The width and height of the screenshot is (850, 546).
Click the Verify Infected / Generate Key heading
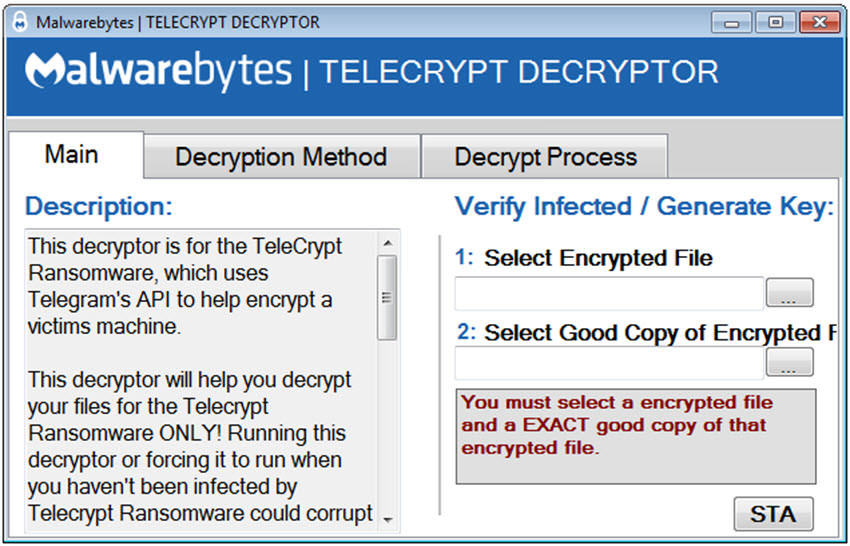tap(644, 207)
